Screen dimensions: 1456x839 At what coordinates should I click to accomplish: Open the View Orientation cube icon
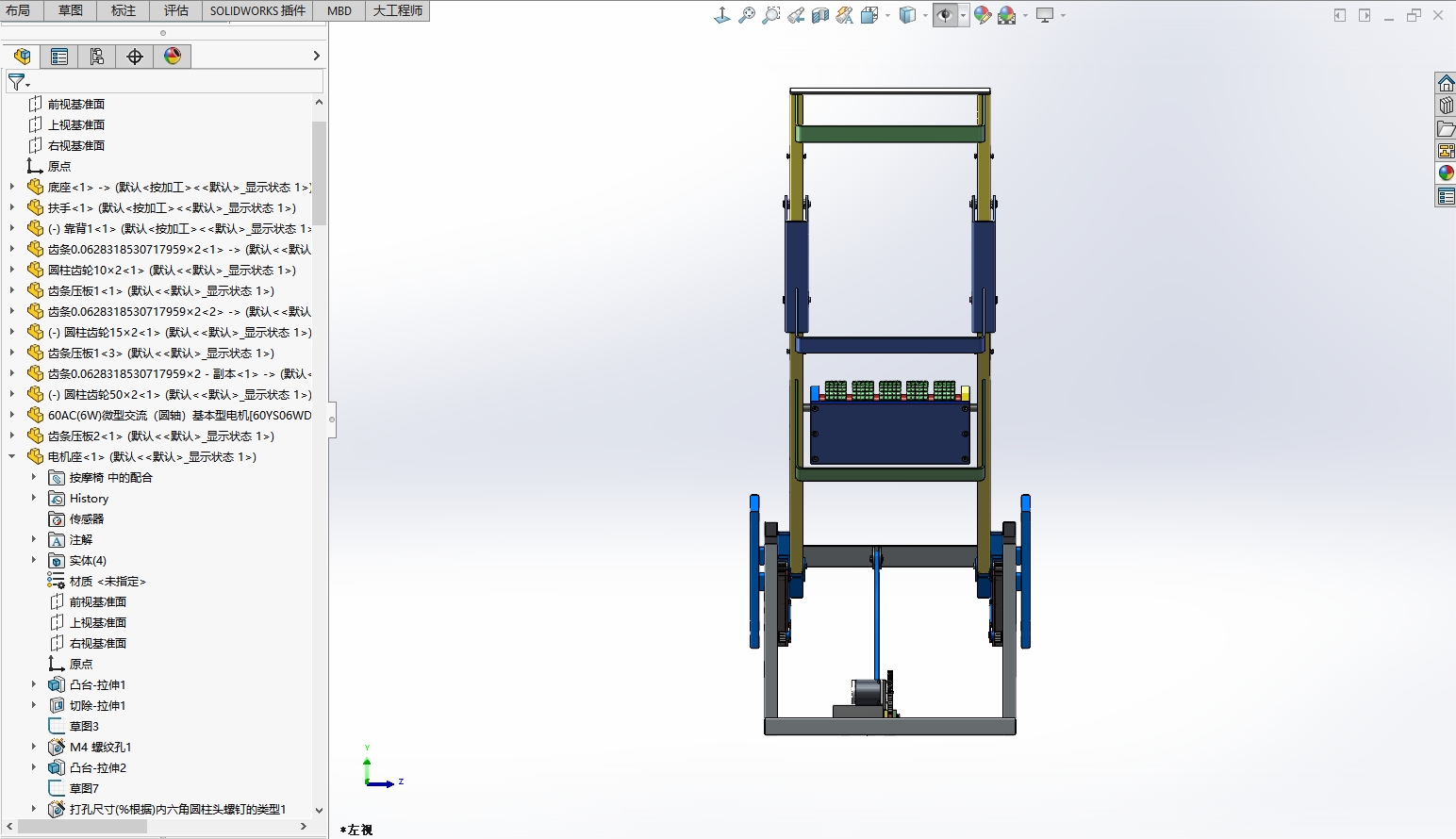pyautogui.click(x=869, y=15)
